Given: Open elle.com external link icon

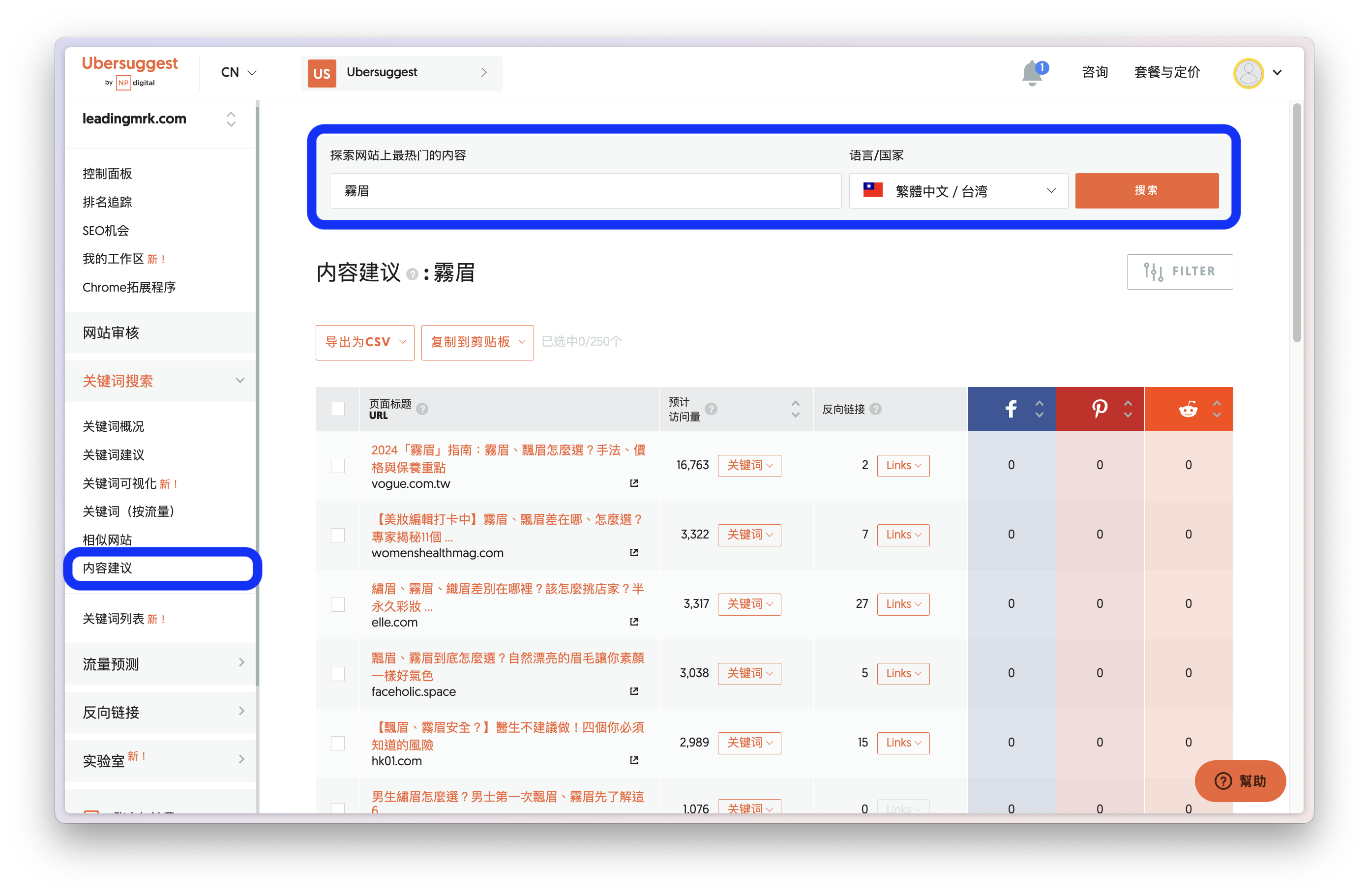Looking at the screenshot, I should click(634, 622).
